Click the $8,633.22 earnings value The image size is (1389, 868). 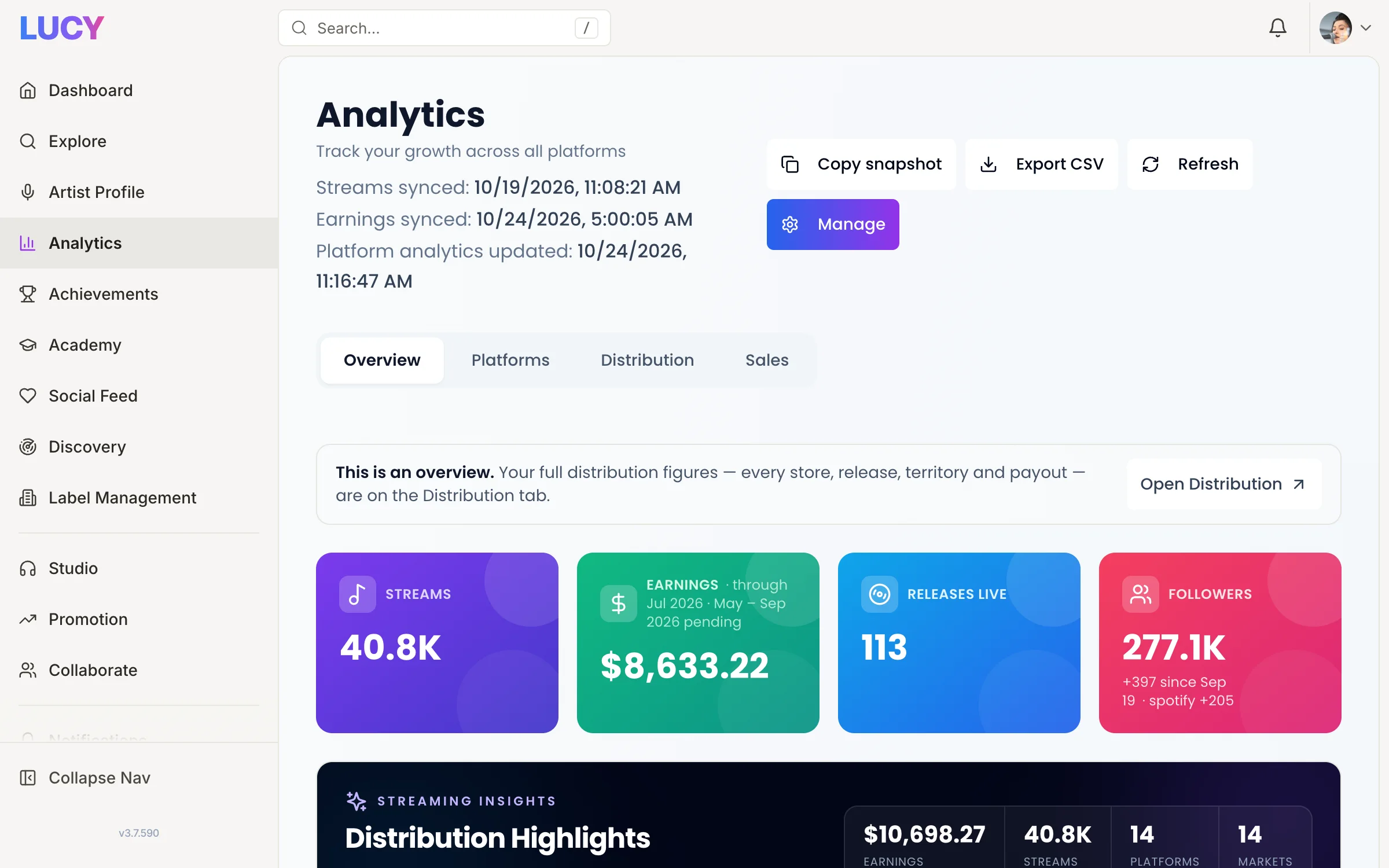pyautogui.click(x=685, y=665)
